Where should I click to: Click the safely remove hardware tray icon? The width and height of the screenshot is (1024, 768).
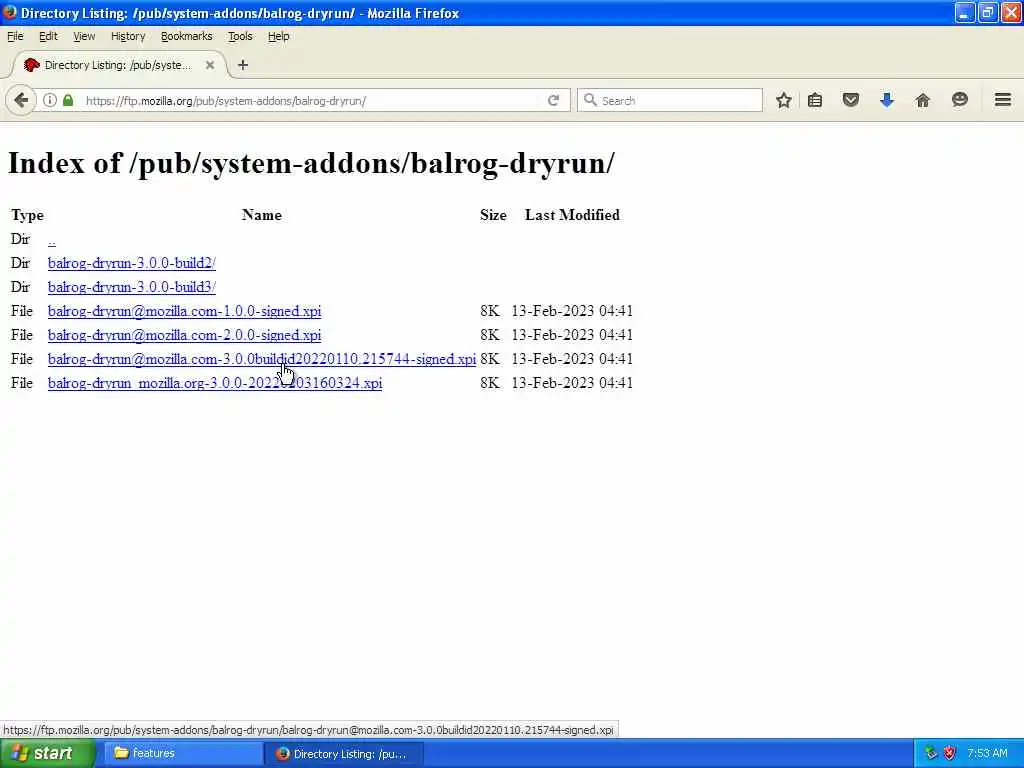931,753
